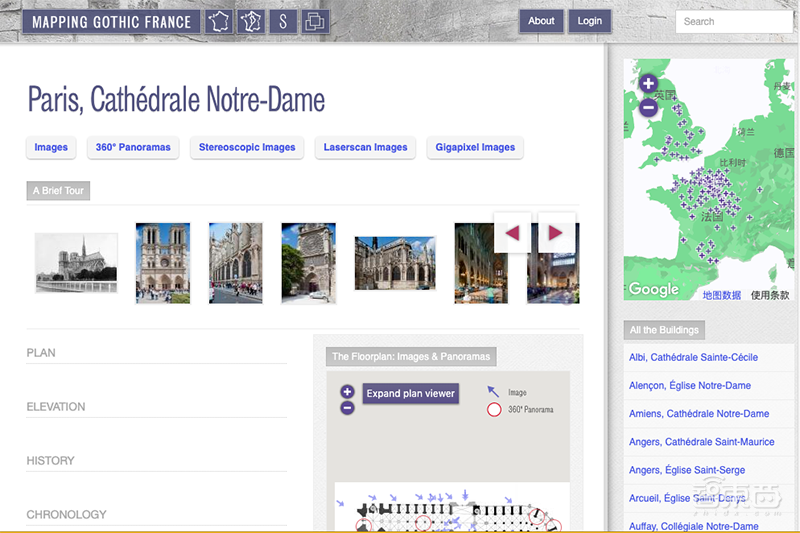800x533 pixels.
Task: Expand the PLAN section
Action: pyautogui.click(x=42, y=353)
